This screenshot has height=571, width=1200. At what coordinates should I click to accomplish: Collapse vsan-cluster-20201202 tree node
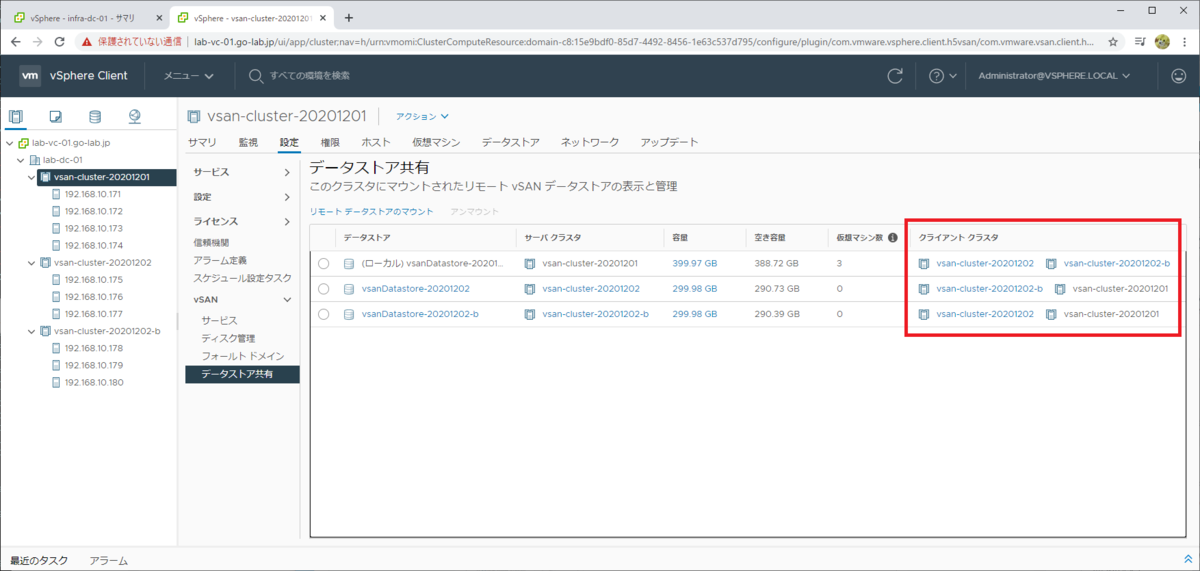click(31, 263)
